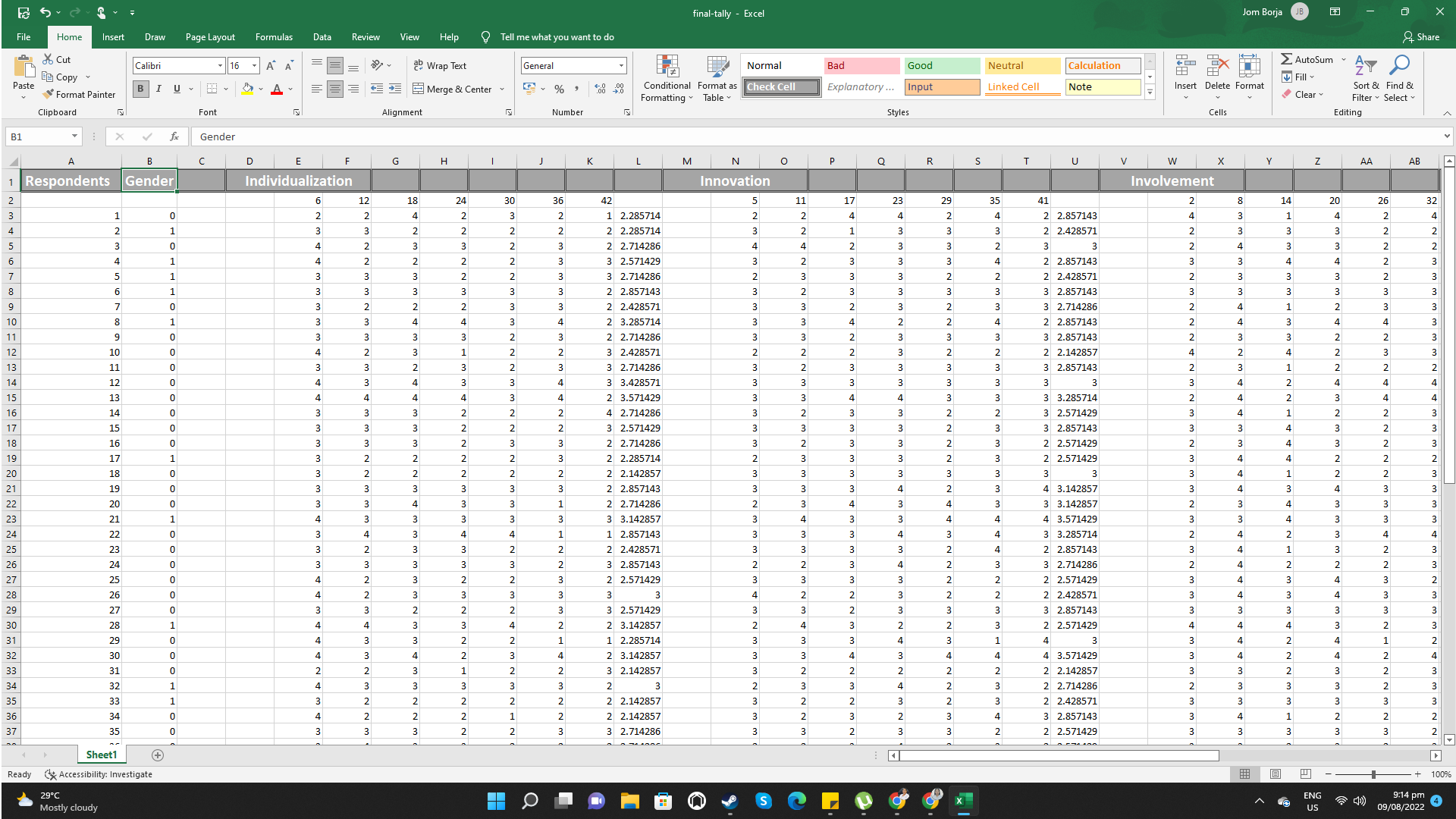Click the Increase Indent icon
The width and height of the screenshot is (1456, 819).
pyautogui.click(x=395, y=89)
